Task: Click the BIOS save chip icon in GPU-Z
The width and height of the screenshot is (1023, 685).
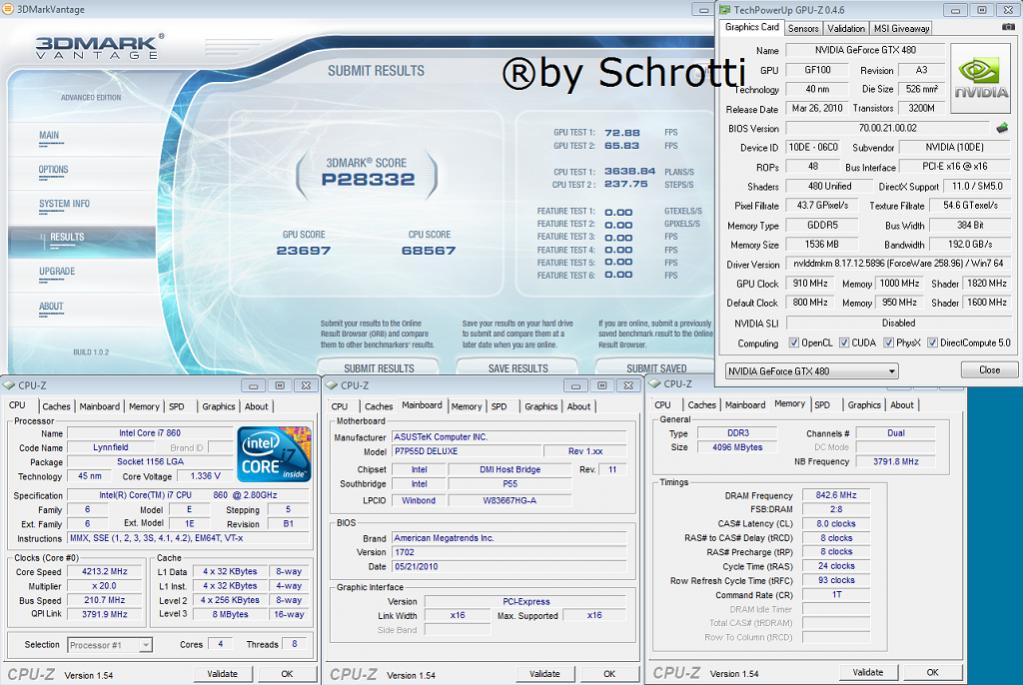Action: (1002, 128)
